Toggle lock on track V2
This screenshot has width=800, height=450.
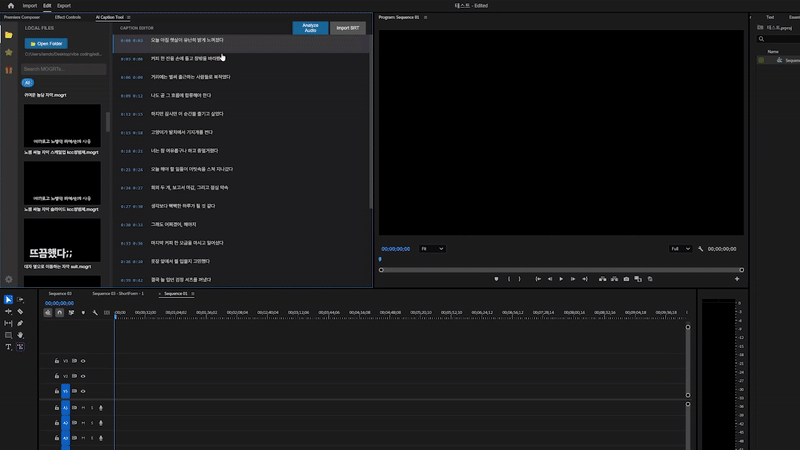(56, 376)
